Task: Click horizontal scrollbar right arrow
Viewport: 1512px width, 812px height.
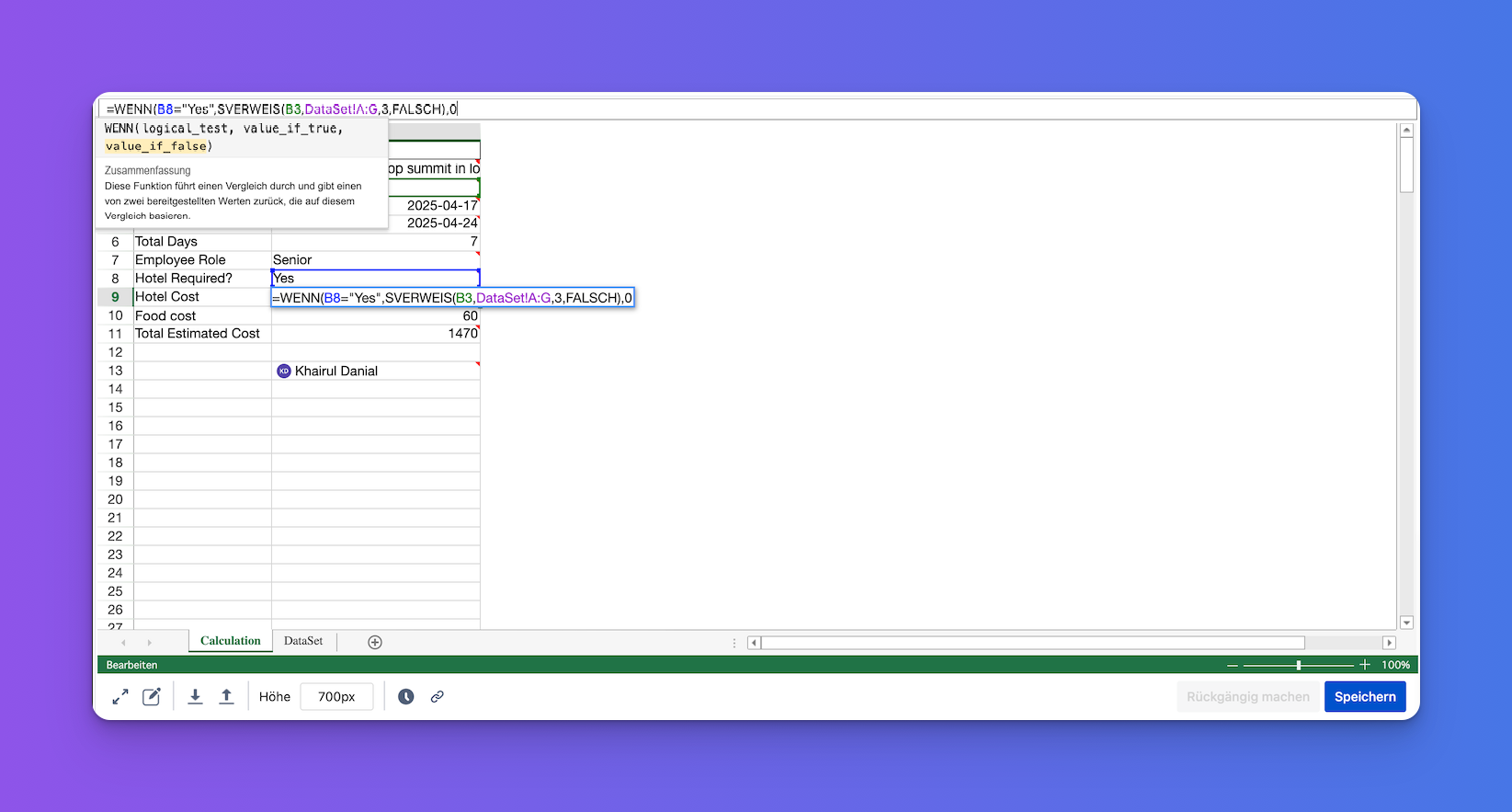Action: pos(1389,643)
